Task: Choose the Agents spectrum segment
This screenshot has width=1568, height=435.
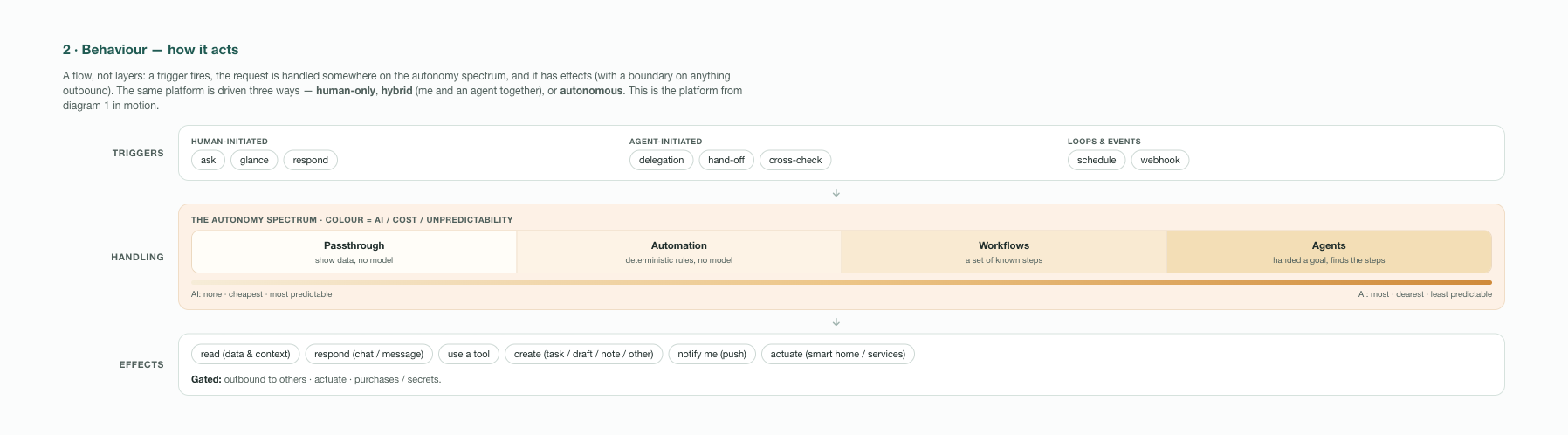Action: (x=1329, y=252)
